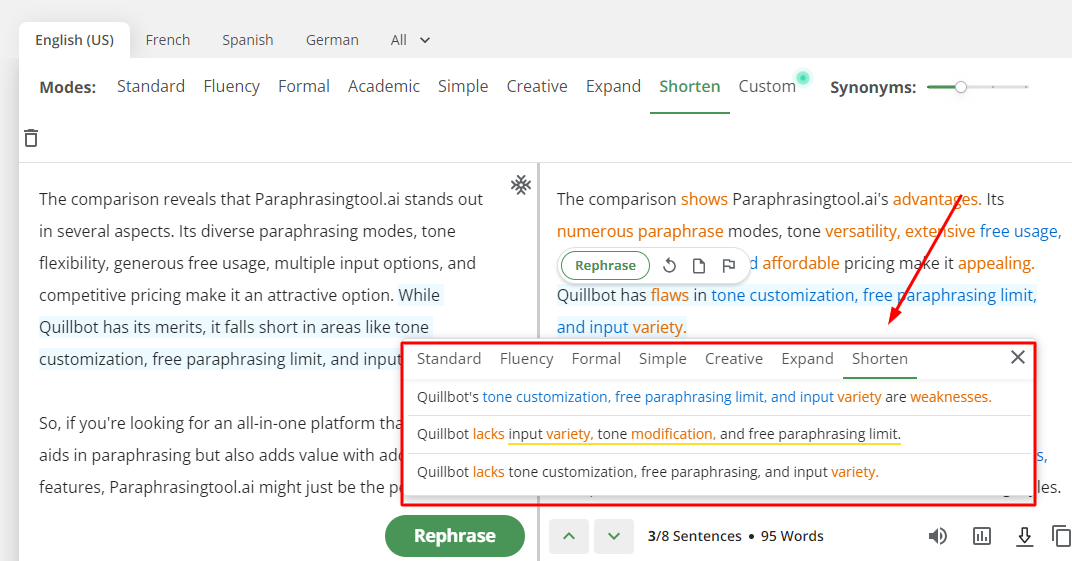Switch to the German language tab
Image resolution: width=1072 pixels, height=561 pixels.
[x=332, y=40]
